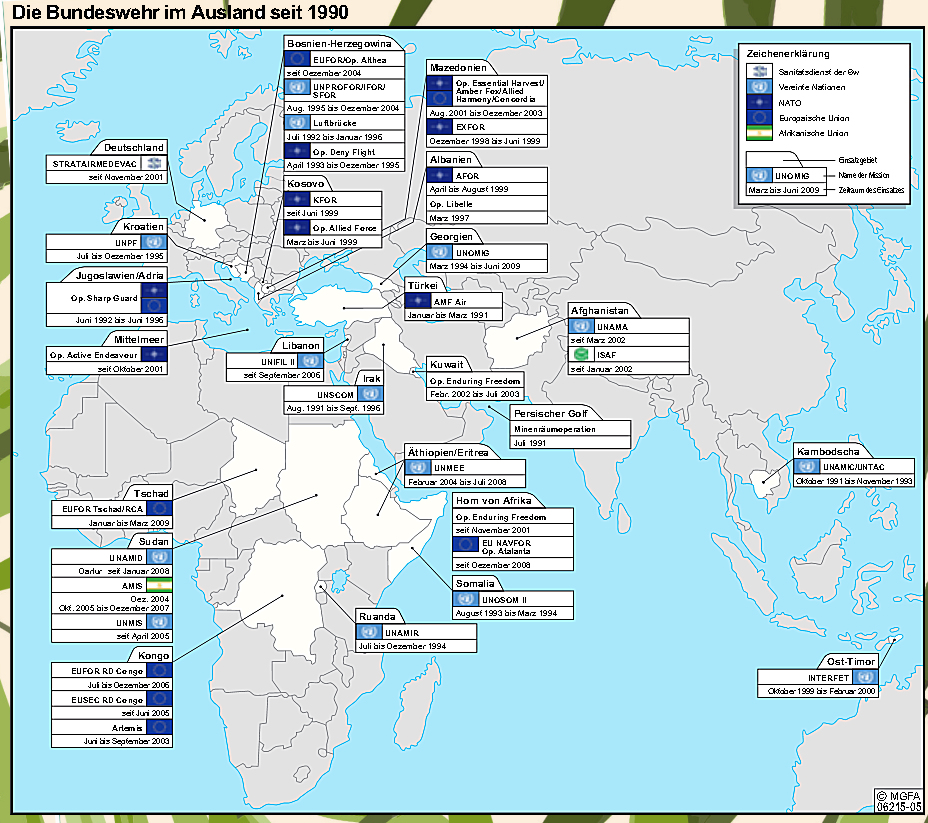This screenshot has width=928, height=823.
Task: Click the Horn von Afrika heading
Action: (493, 500)
